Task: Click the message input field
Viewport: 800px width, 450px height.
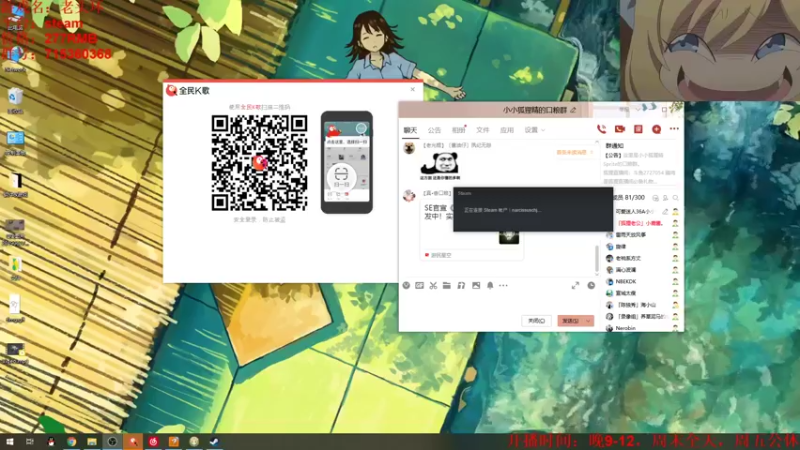Action: click(497, 303)
